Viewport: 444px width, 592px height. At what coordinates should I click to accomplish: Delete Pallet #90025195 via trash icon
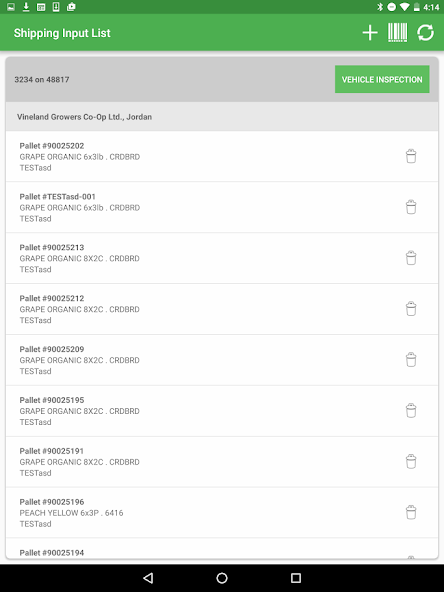click(411, 411)
